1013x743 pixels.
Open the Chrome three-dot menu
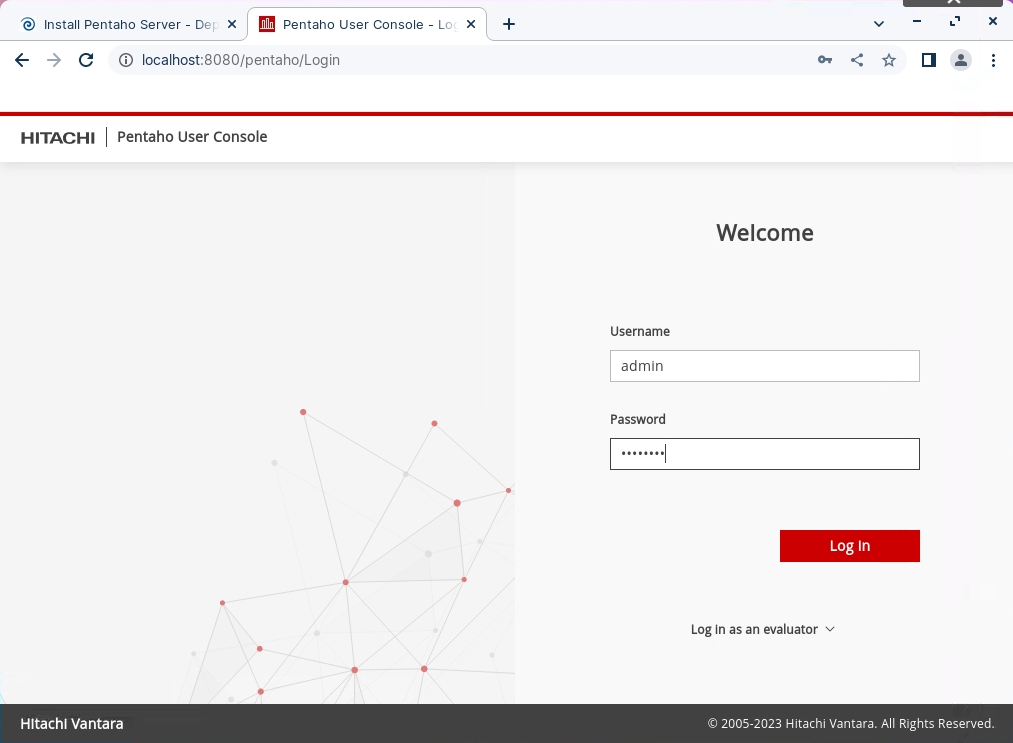[x=993, y=60]
